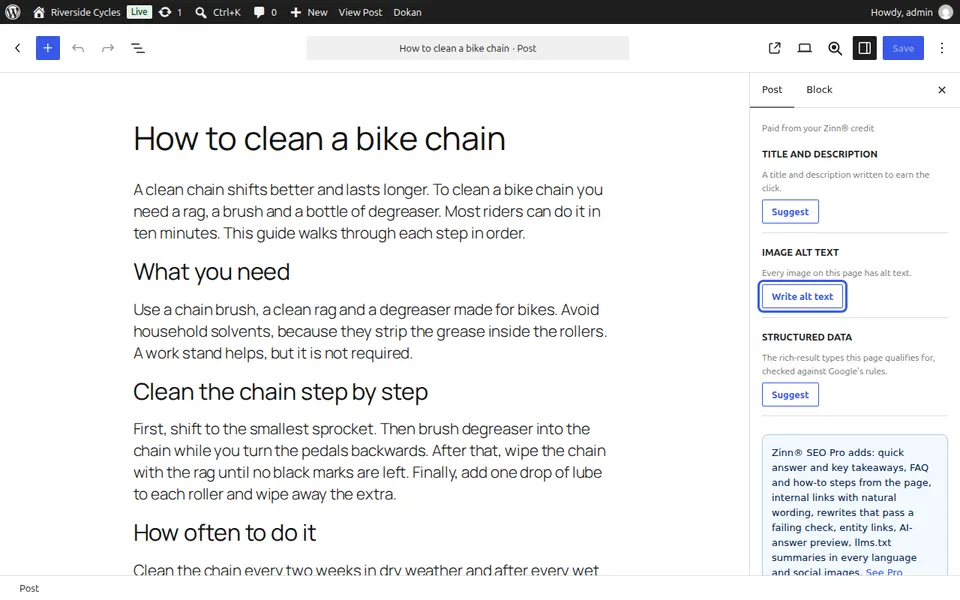Click the admin user avatar

coord(946,12)
